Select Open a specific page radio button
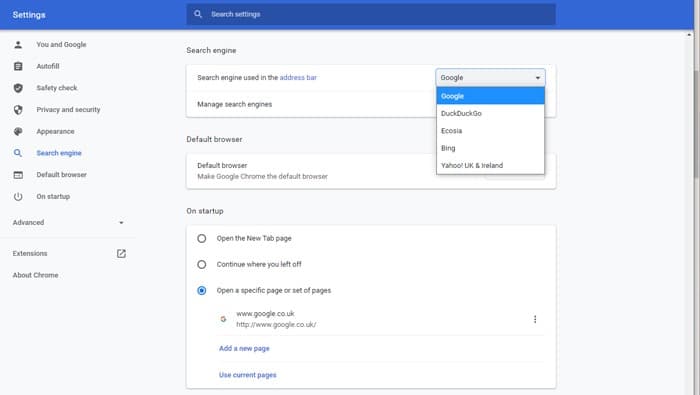 point(202,291)
